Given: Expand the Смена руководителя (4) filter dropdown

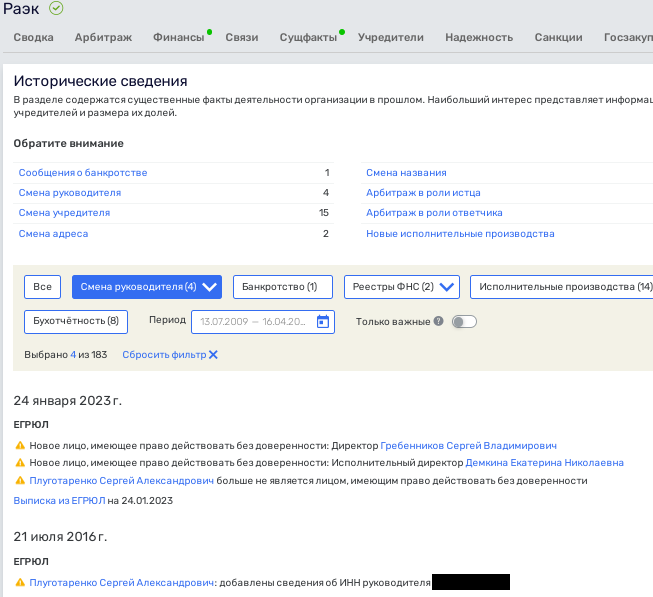Looking at the screenshot, I should click(x=209, y=287).
